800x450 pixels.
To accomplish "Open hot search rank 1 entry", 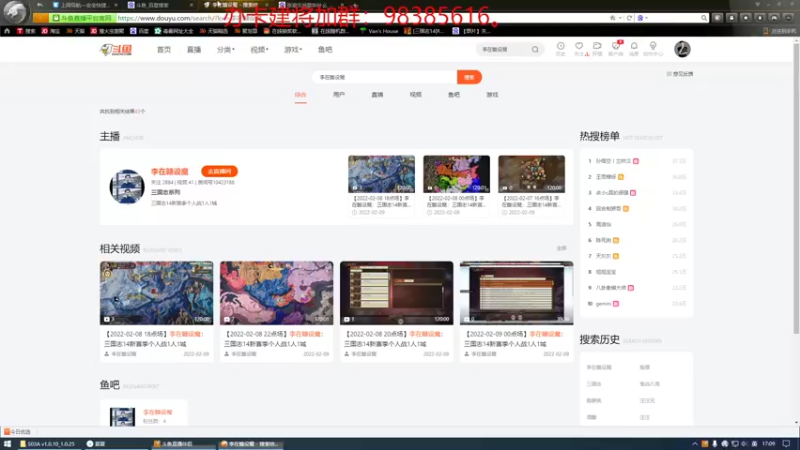I will 614,161.
